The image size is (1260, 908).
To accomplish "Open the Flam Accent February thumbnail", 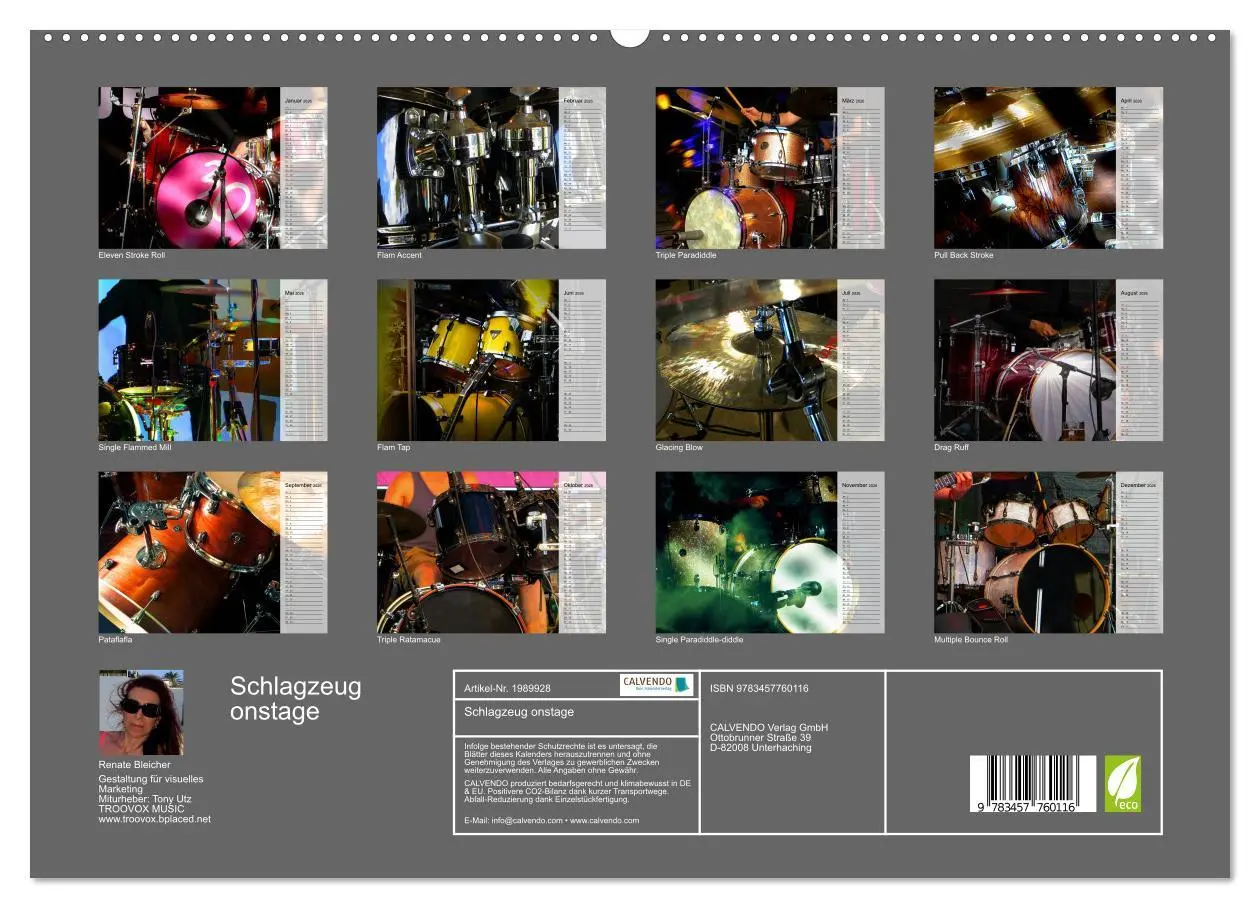I will pos(491,168).
